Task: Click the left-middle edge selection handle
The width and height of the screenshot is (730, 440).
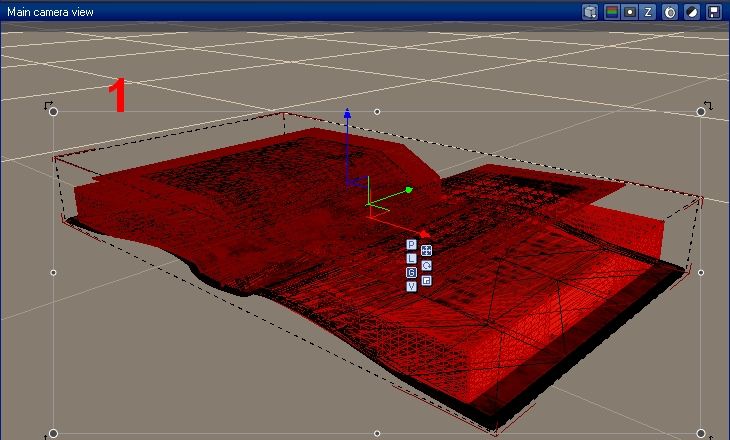Action: click(x=53, y=272)
